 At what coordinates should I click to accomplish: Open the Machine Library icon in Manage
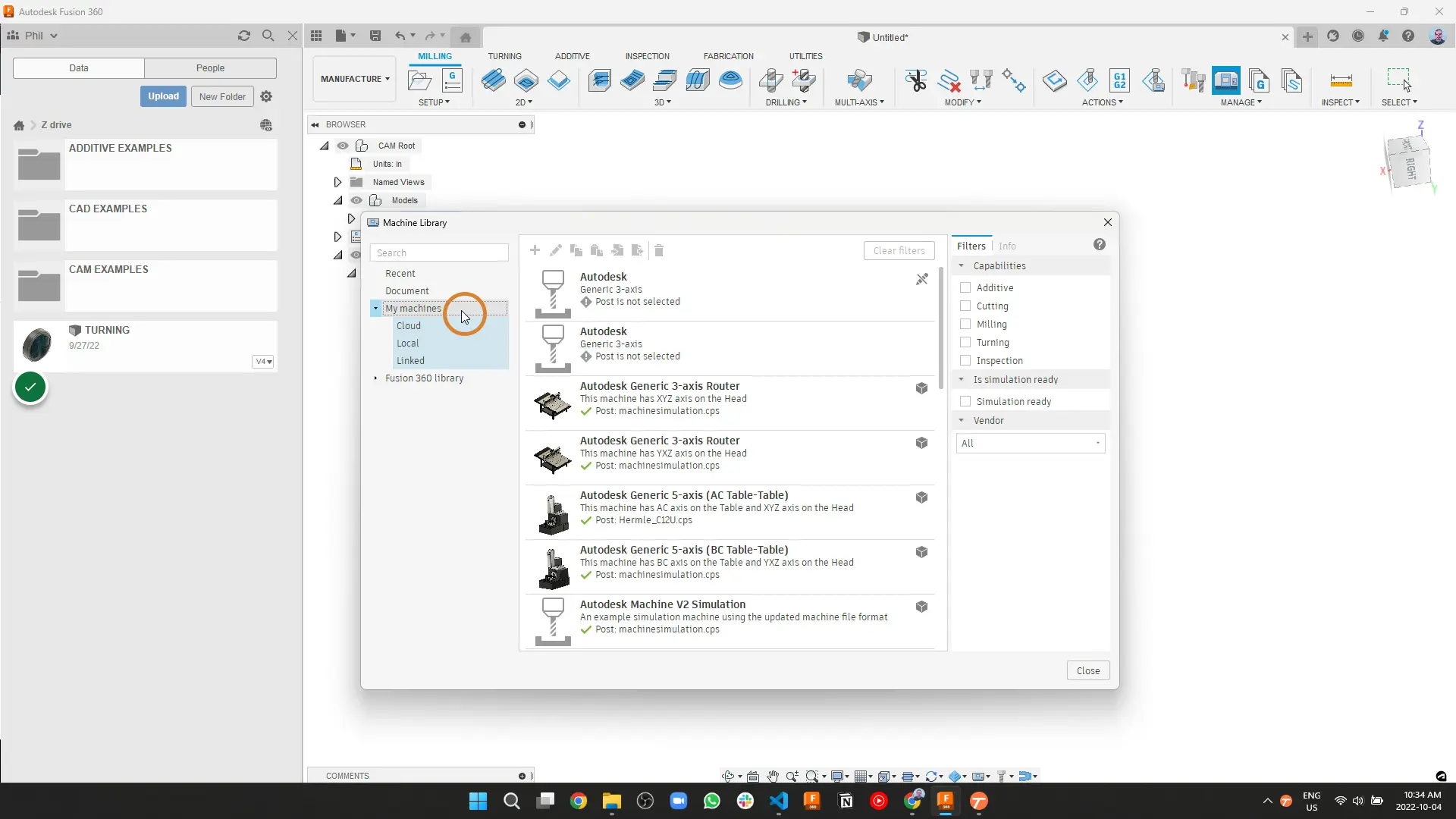(x=1226, y=80)
